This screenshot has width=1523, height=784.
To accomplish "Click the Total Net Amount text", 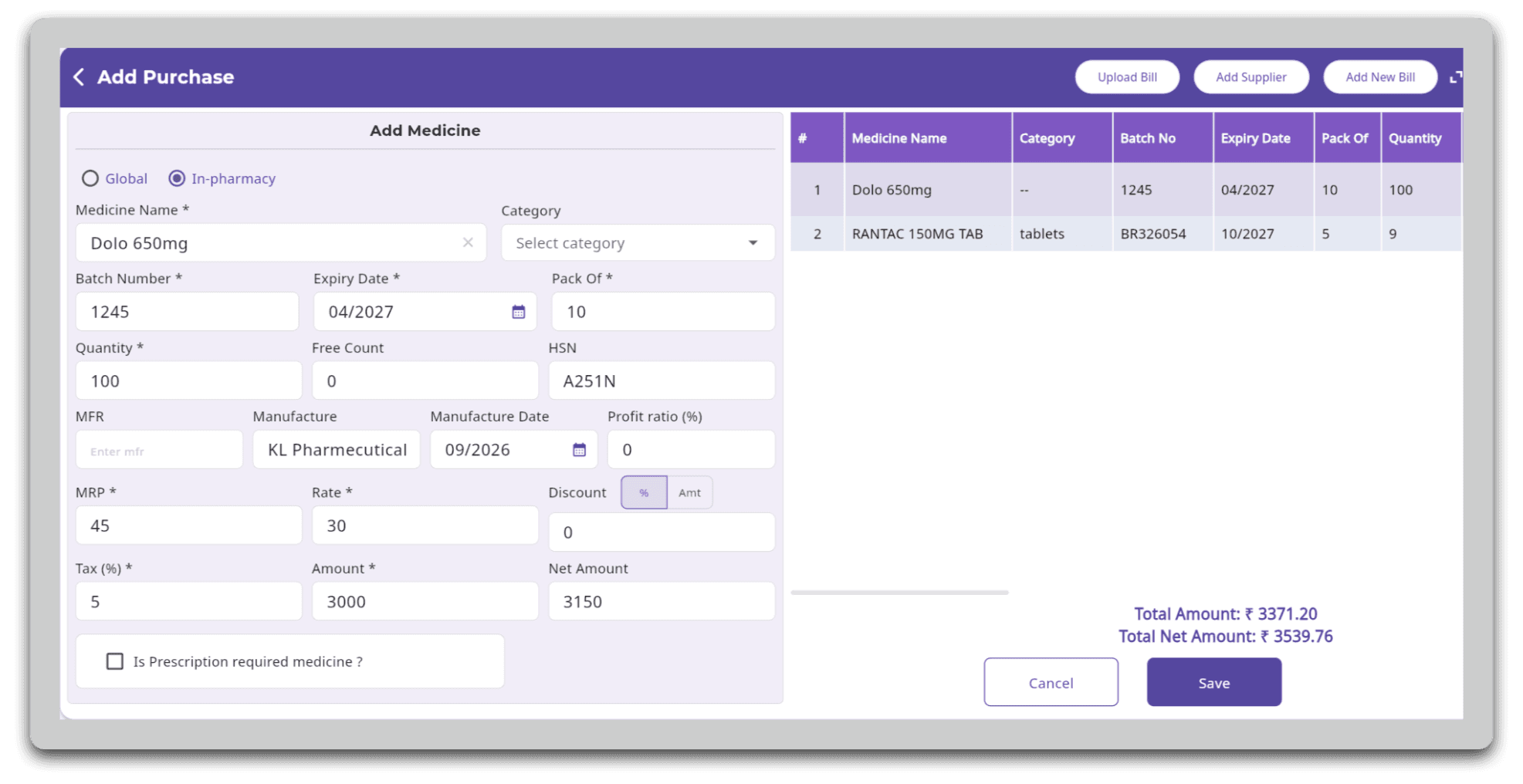I will 1226,637.
